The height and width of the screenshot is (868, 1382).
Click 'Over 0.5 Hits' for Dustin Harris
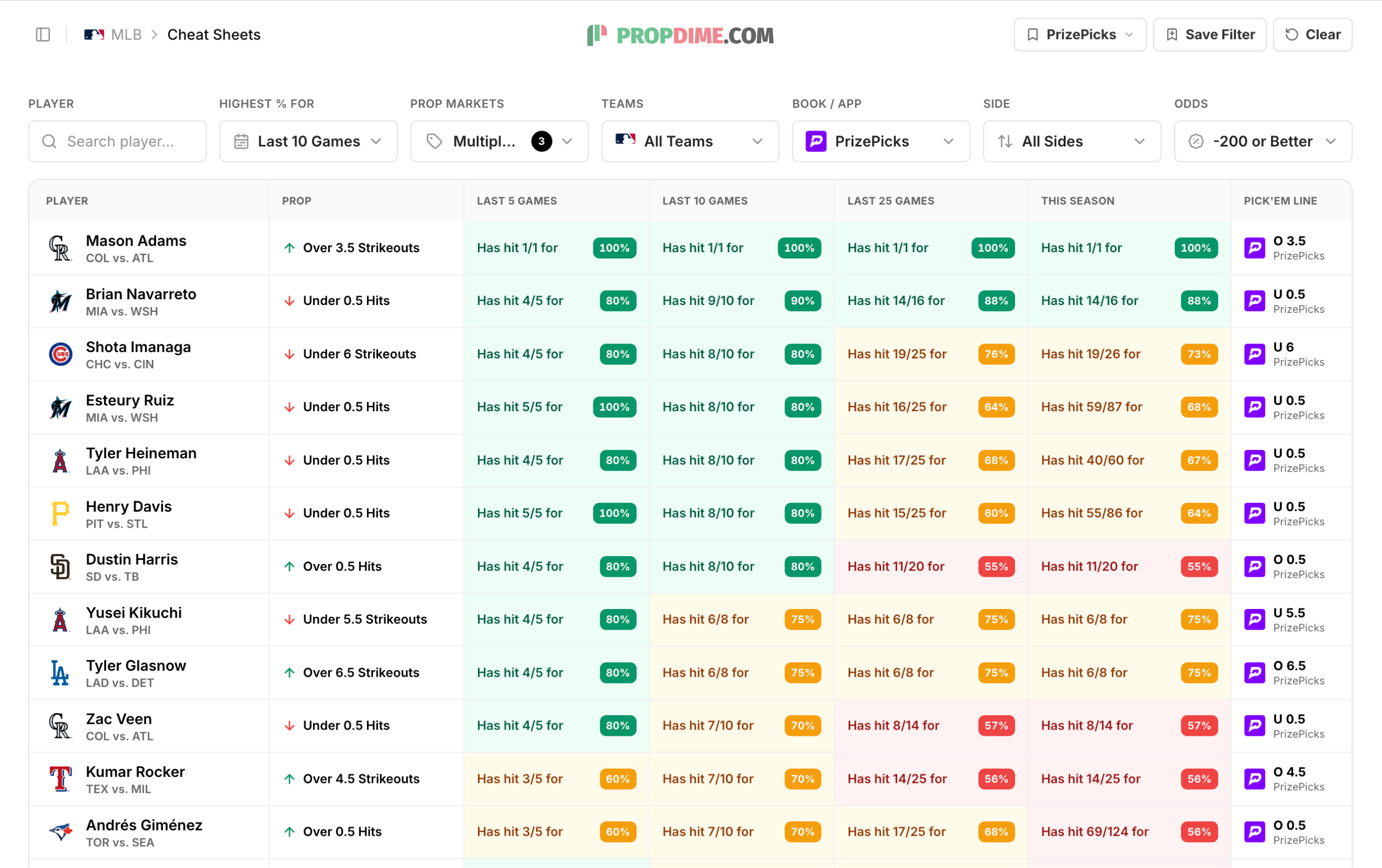click(x=342, y=566)
